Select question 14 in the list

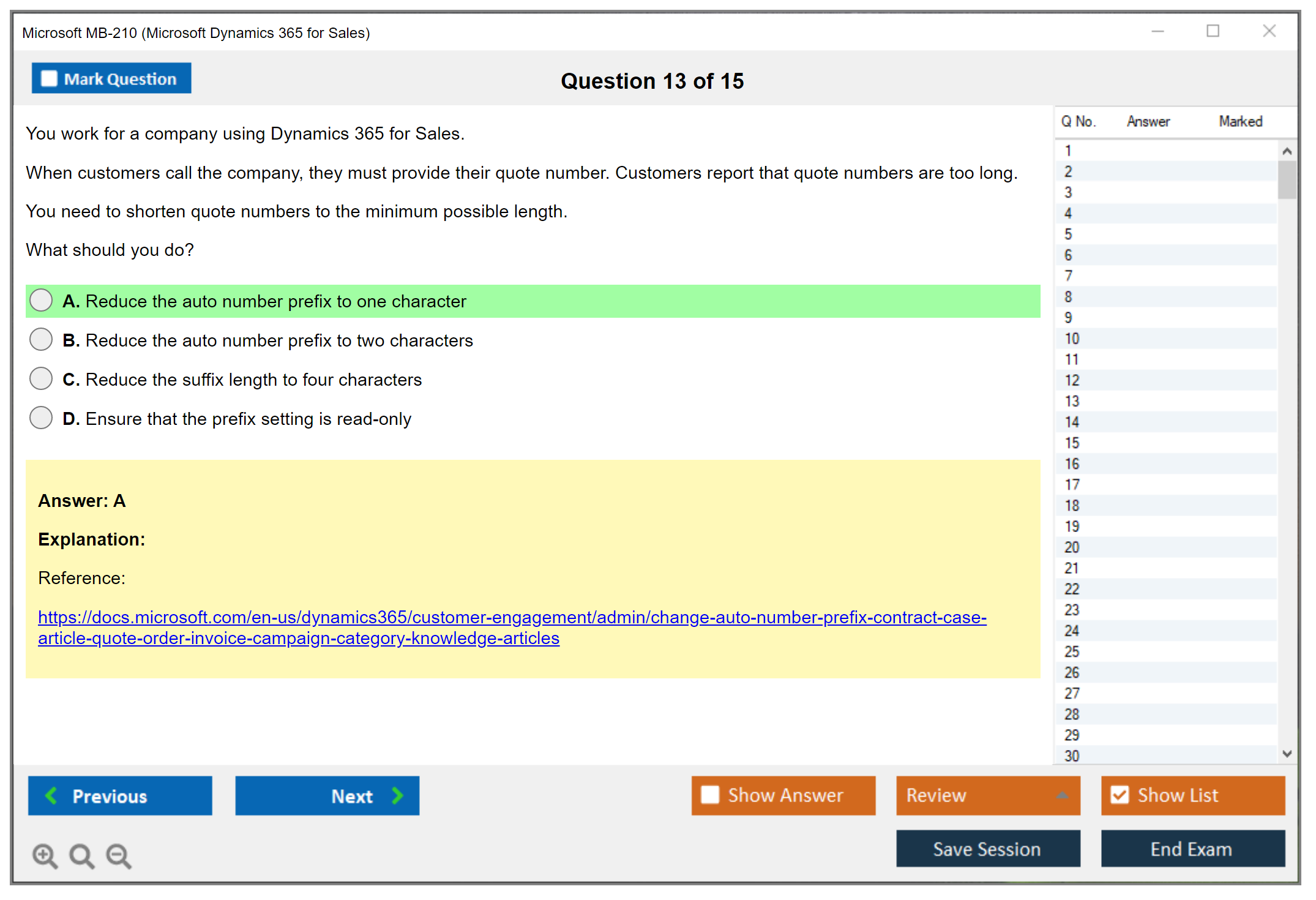(x=1072, y=422)
